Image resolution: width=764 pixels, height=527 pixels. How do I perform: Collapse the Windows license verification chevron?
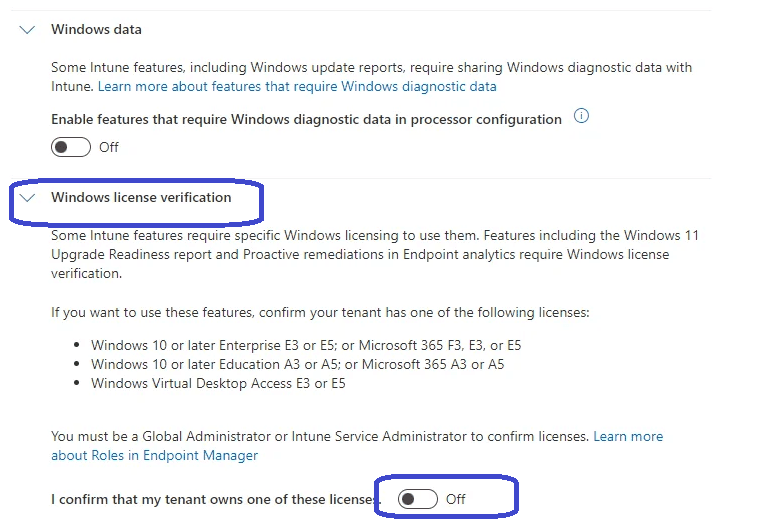tap(27, 198)
